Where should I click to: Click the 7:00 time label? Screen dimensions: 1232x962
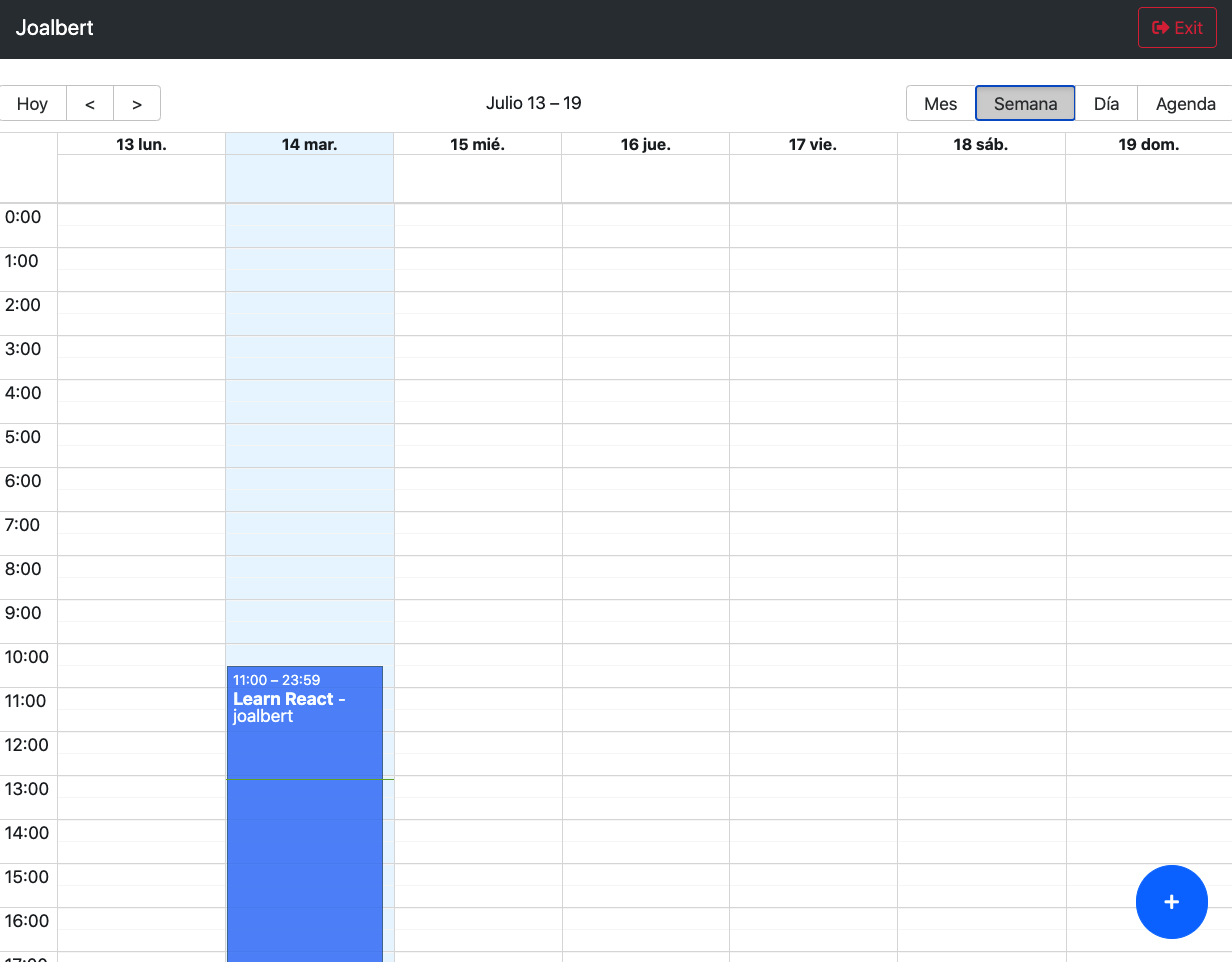[23, 525]
